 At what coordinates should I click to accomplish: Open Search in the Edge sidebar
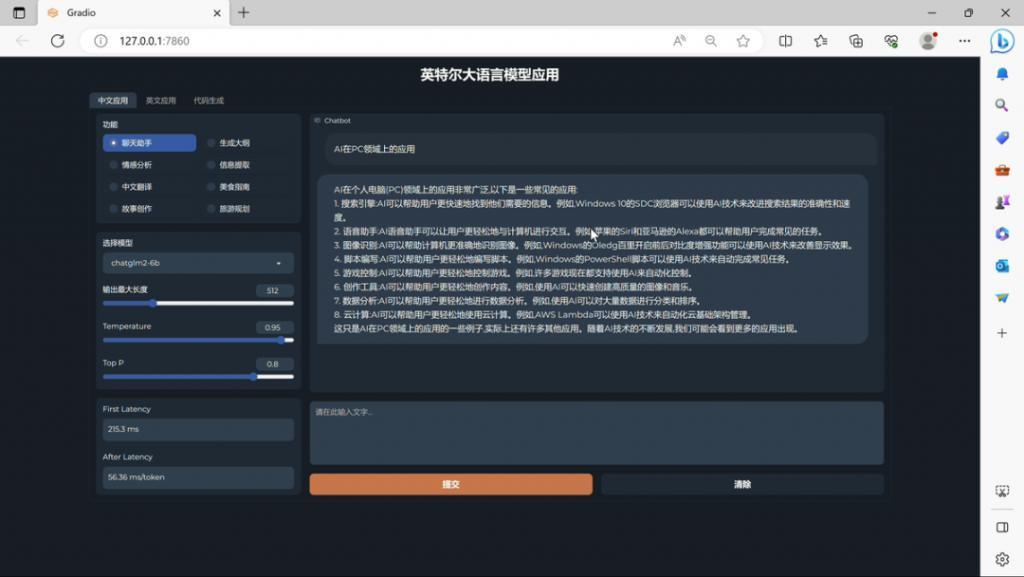click(x=1003, y=104)
